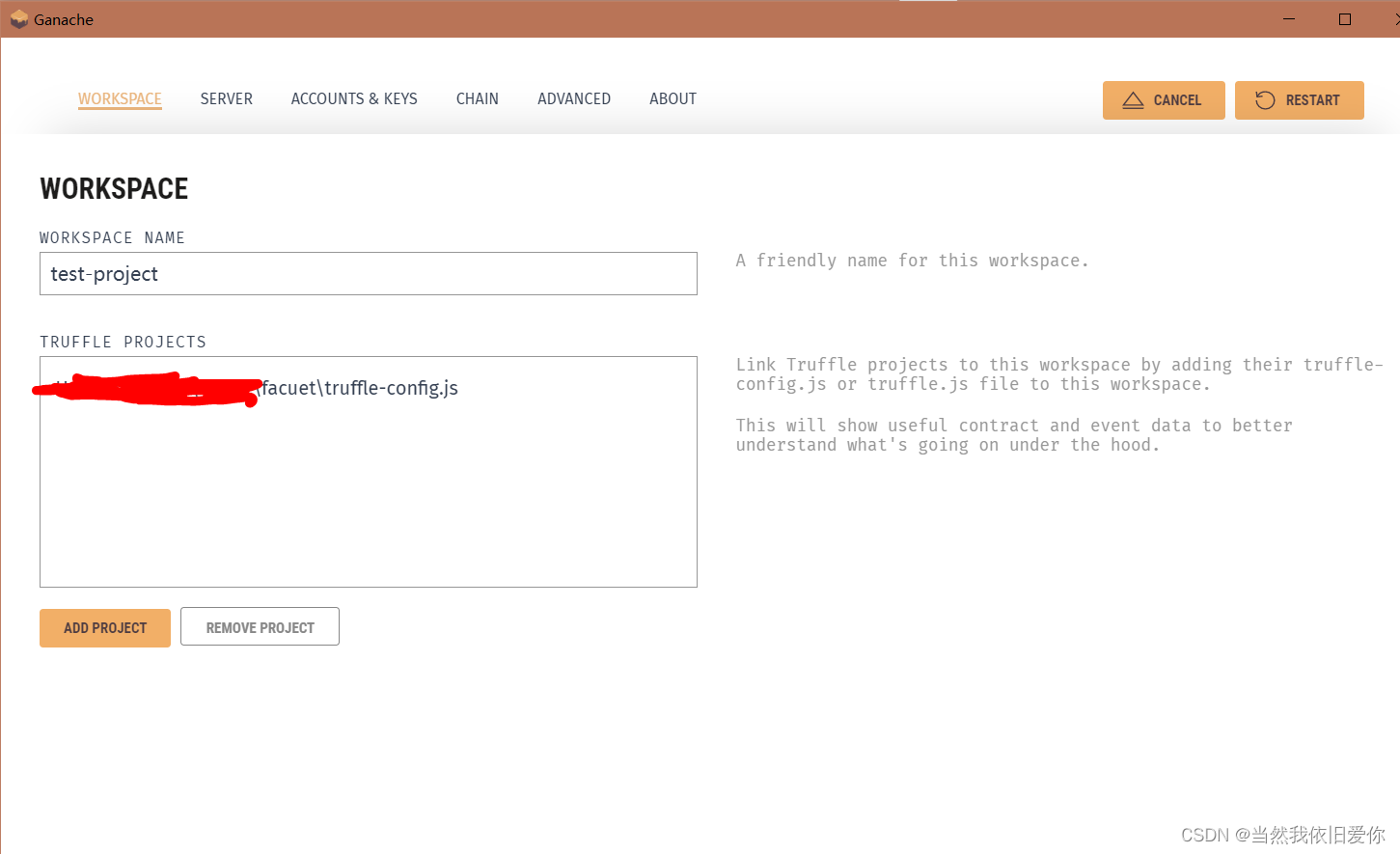The image size is (1400, 854).
Task: Click the Ganache logo icon in title bar
Action: pyautogui.click(x=19, y=19)
